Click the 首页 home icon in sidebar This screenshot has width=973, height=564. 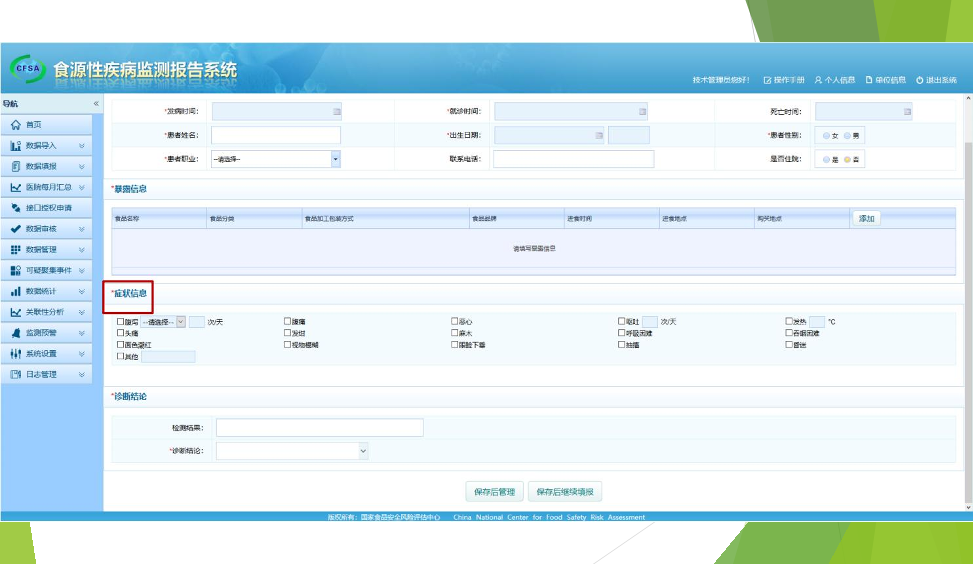[16, 125]
